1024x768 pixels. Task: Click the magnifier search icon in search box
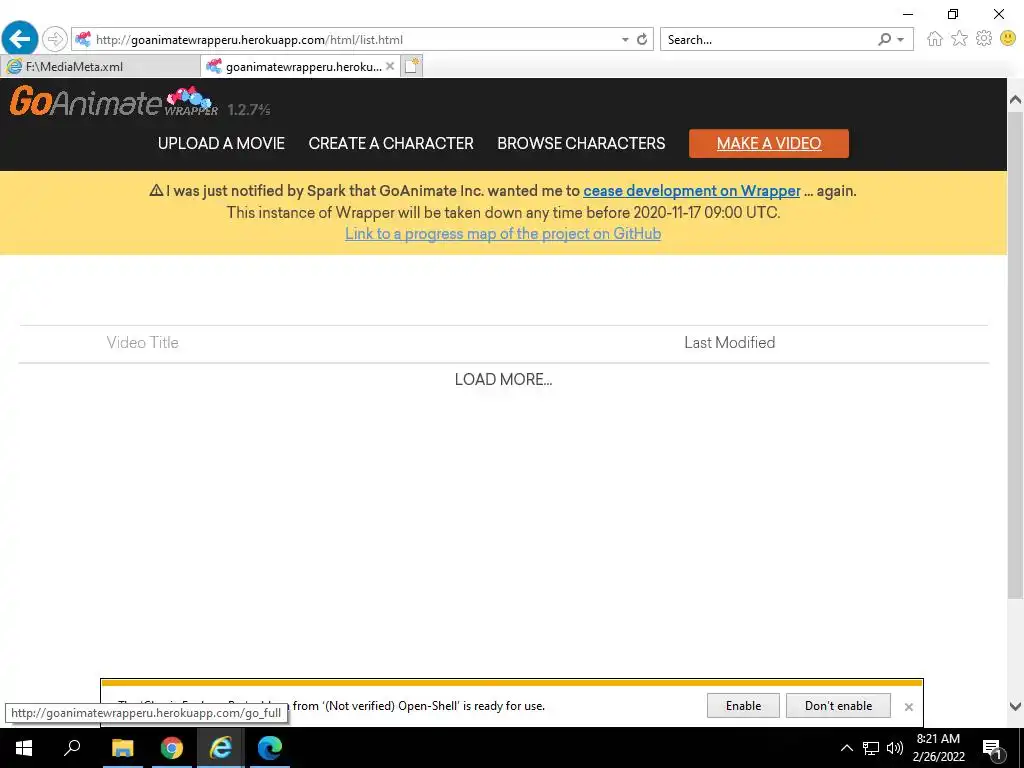point(884,39)
